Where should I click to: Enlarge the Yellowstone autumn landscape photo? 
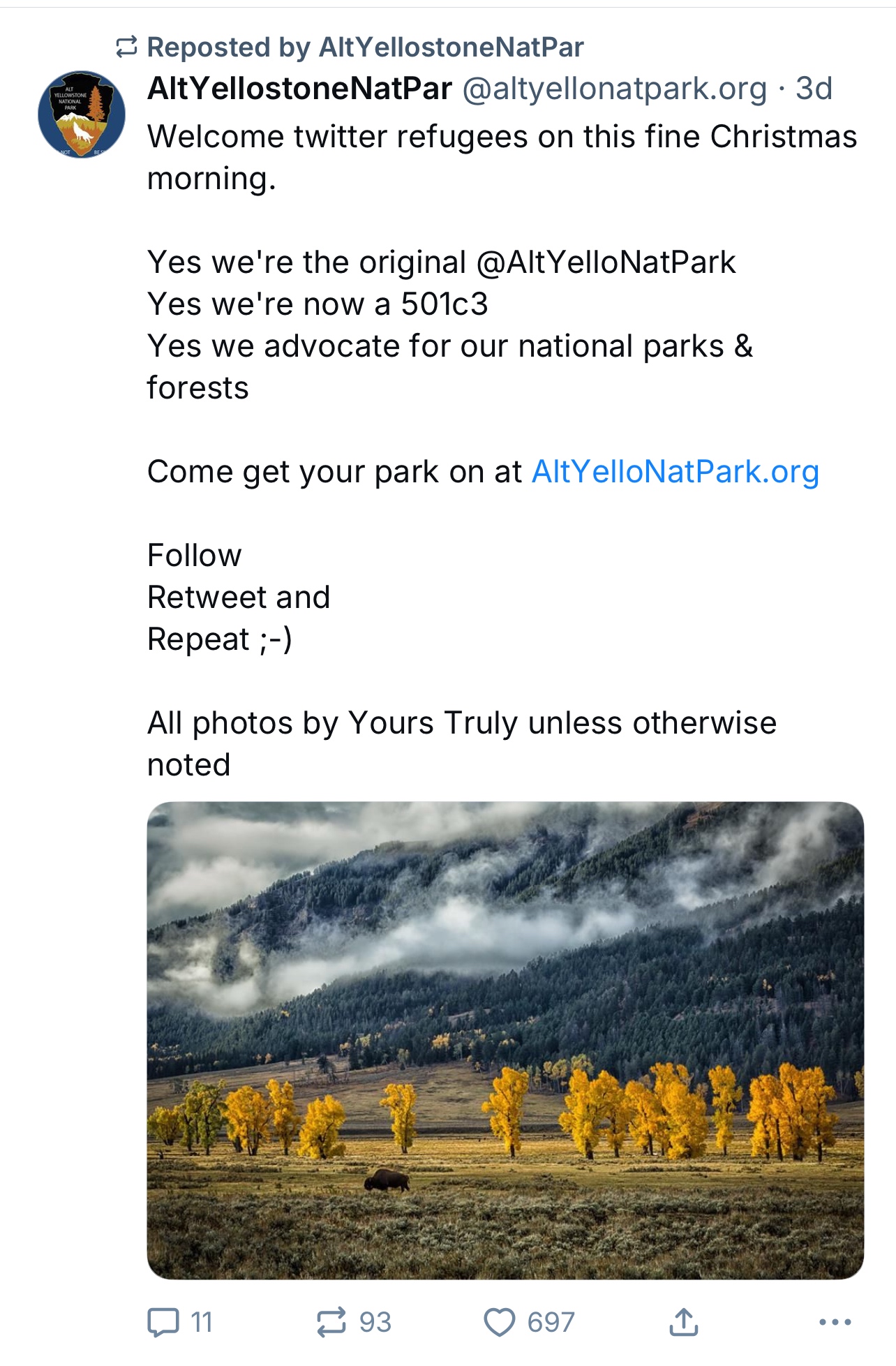click(x=505, y=977)
